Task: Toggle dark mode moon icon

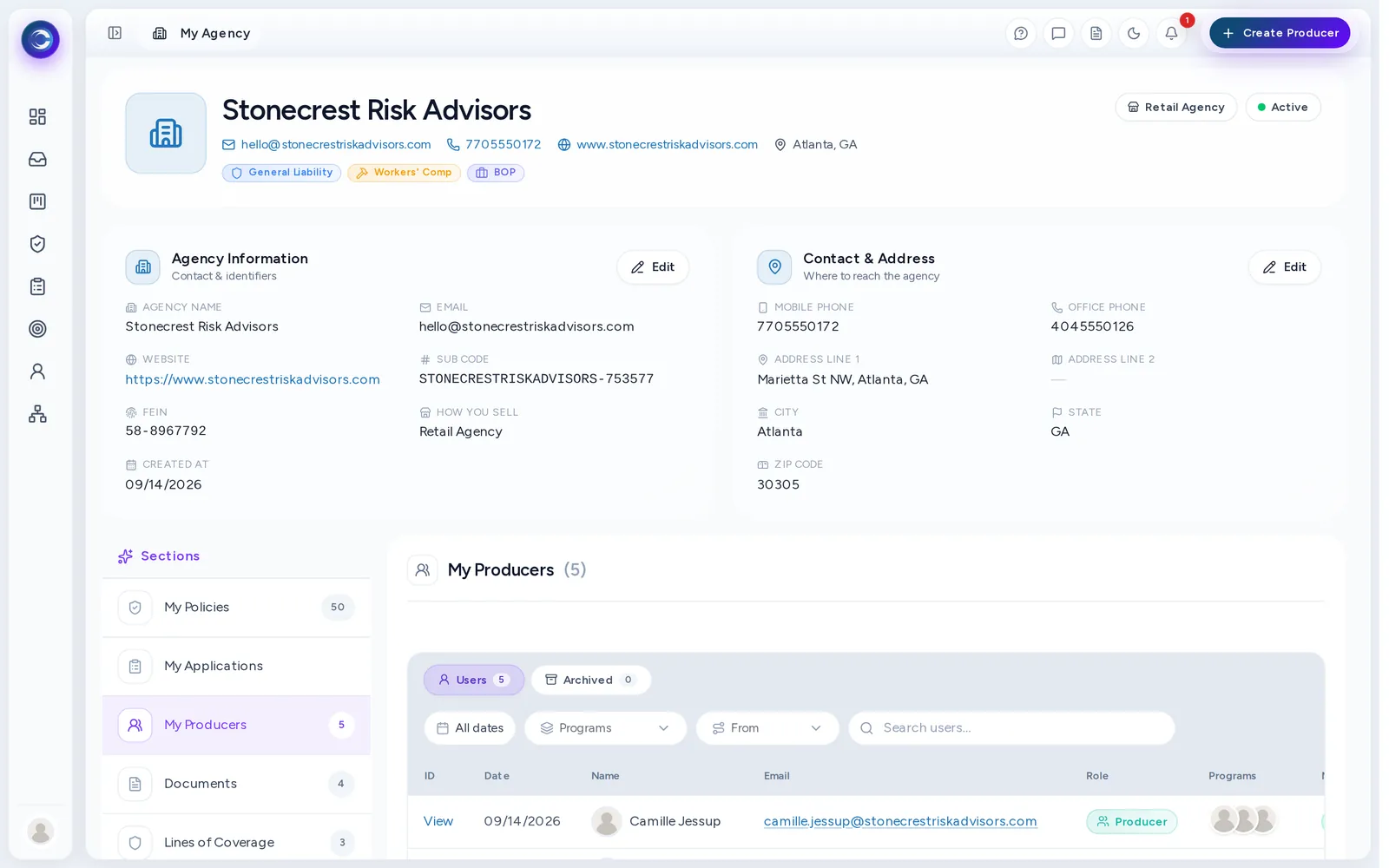Action: [1134, 33]
